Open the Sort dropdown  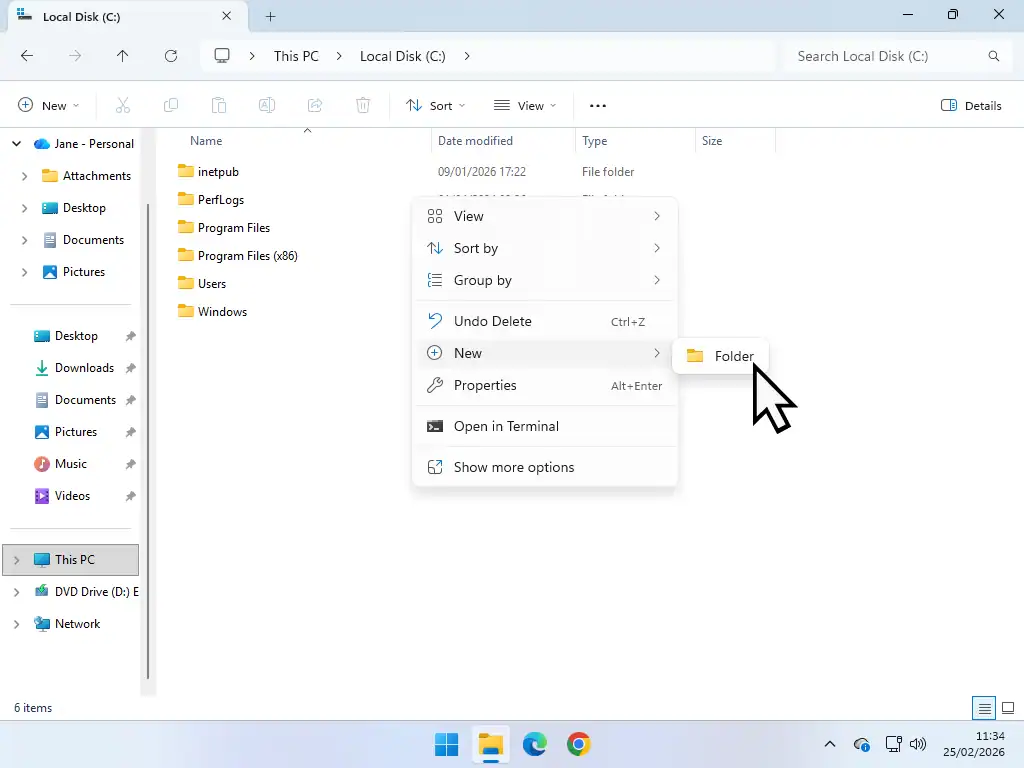(435, 105)
